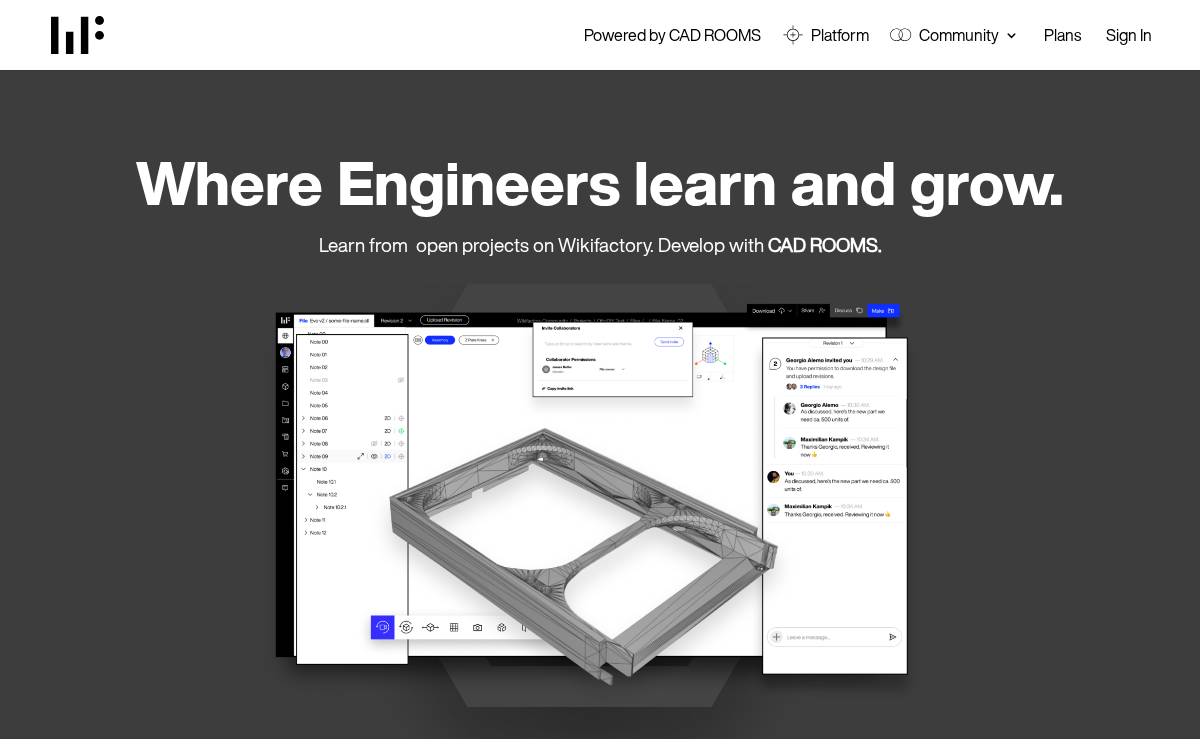Viewport: 1200px width, 750px height.
Task: Open the collaborator permission dropdown
Action: tap(611, 369)
